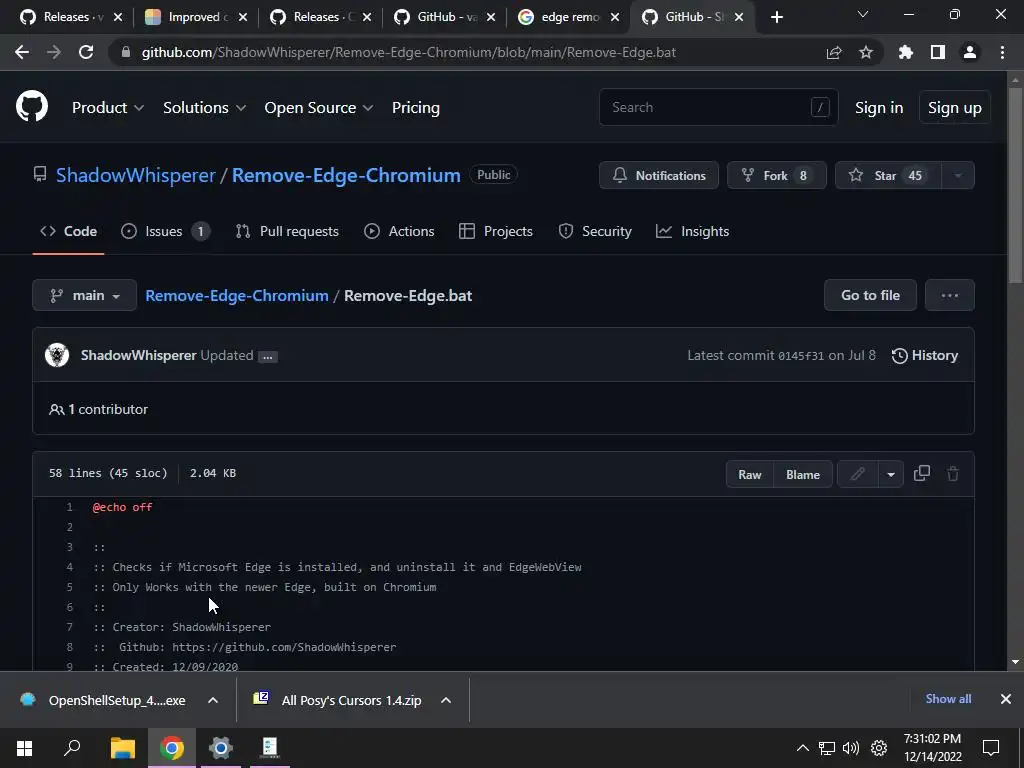Open Star lists dropdown arrow
The height and width of the screenshot is (768, 1024).
click(958, 175)
